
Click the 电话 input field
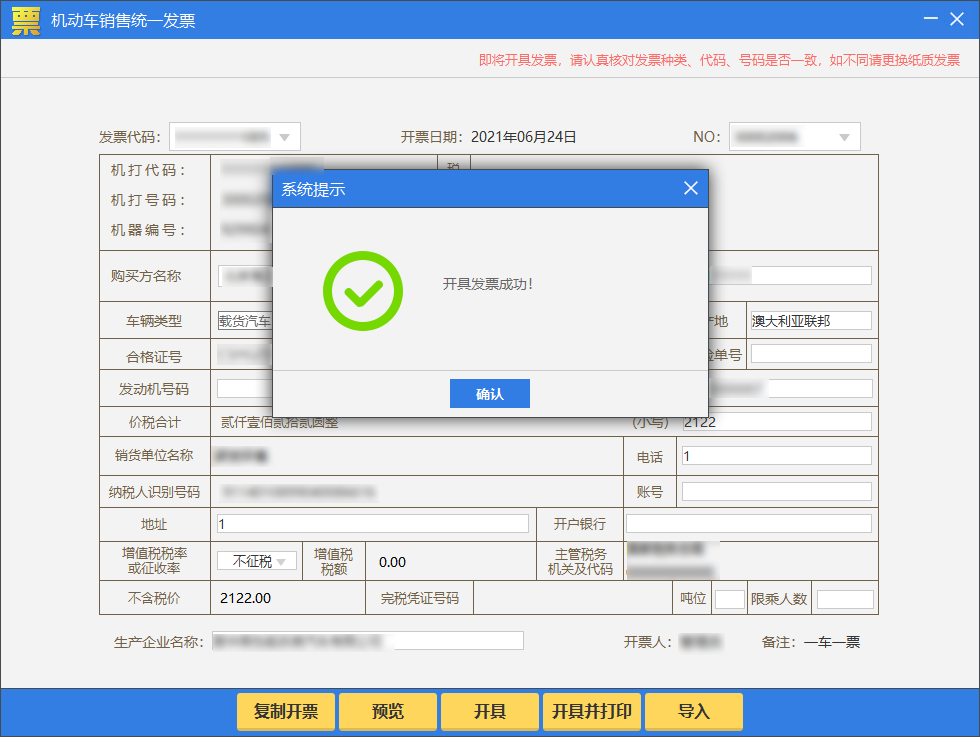click(x=776, y=456)
